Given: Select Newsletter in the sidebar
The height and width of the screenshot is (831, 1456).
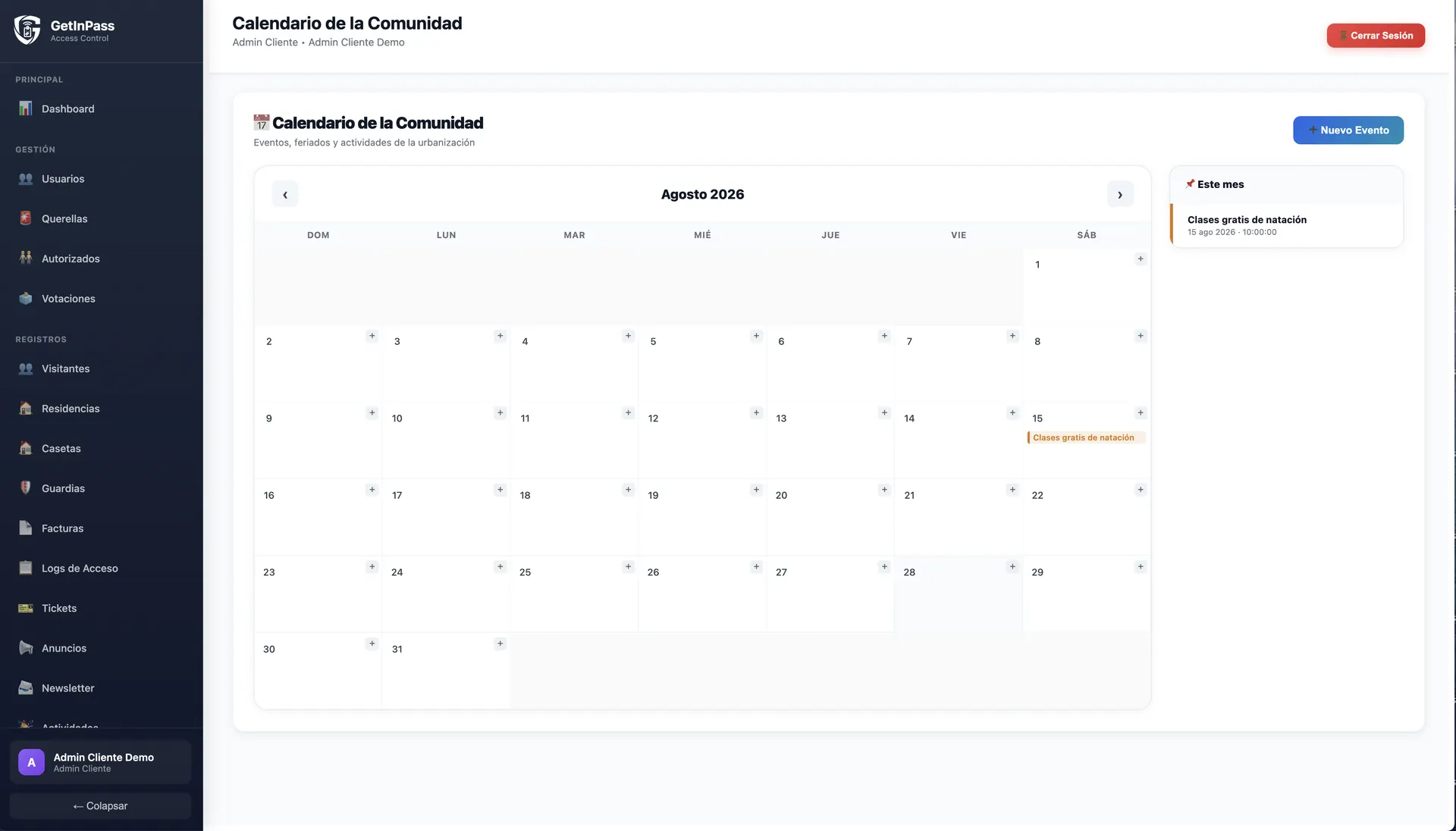Looking at the screenshot, I should coord(101,688).
